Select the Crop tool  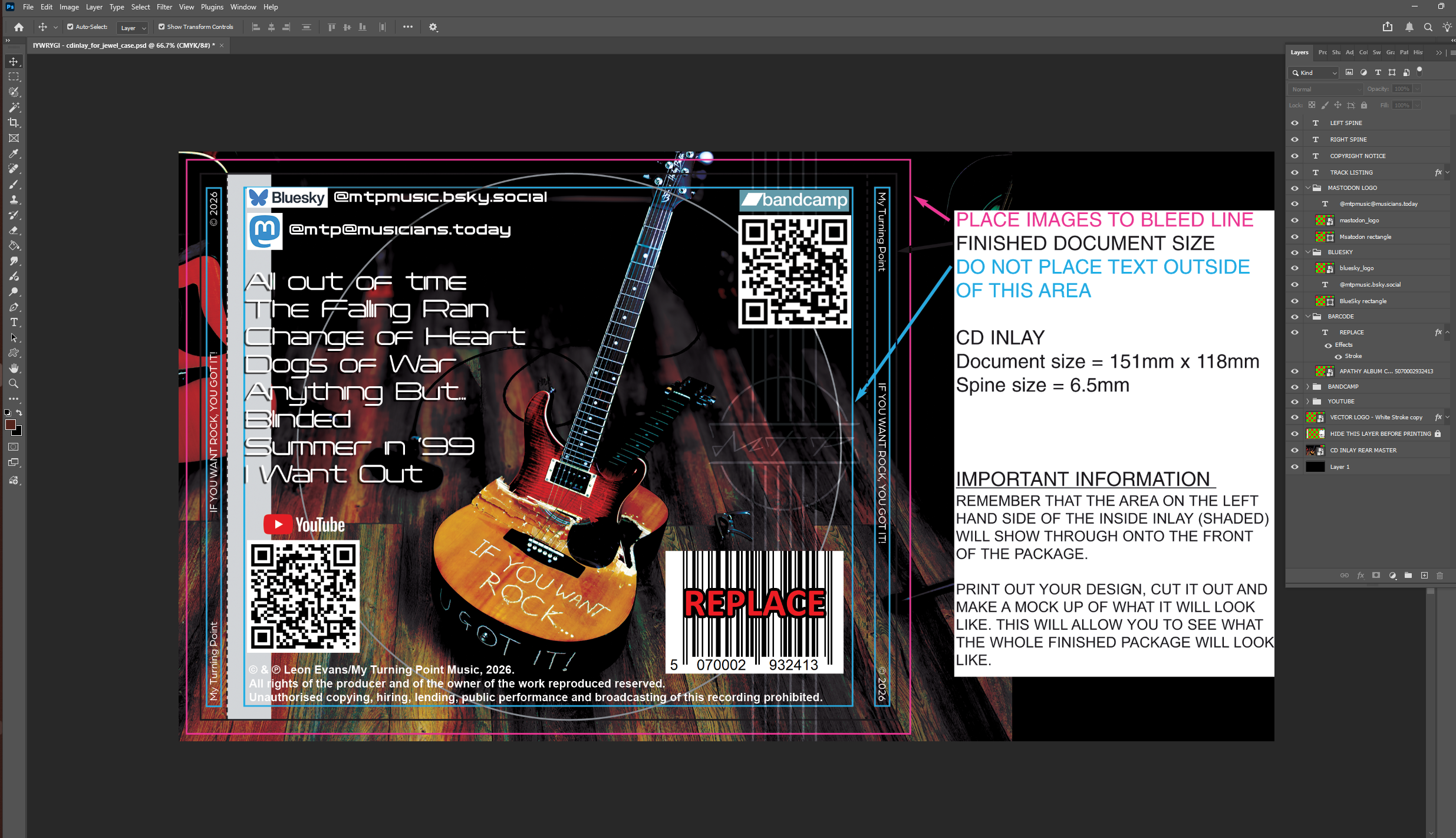coord(14,123)
